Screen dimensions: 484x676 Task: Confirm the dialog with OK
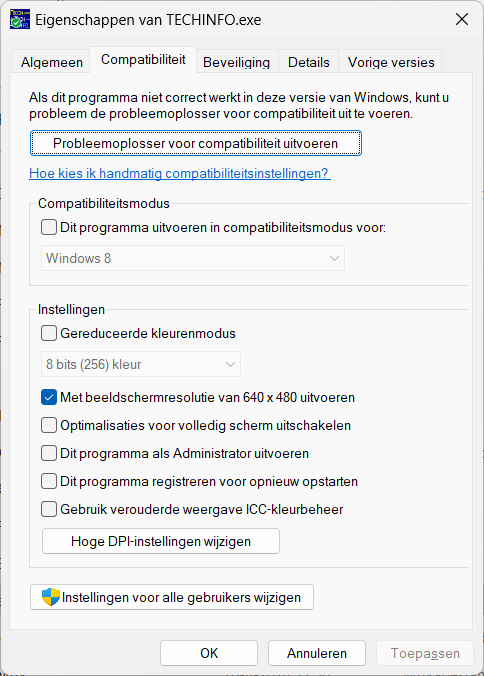209,653
